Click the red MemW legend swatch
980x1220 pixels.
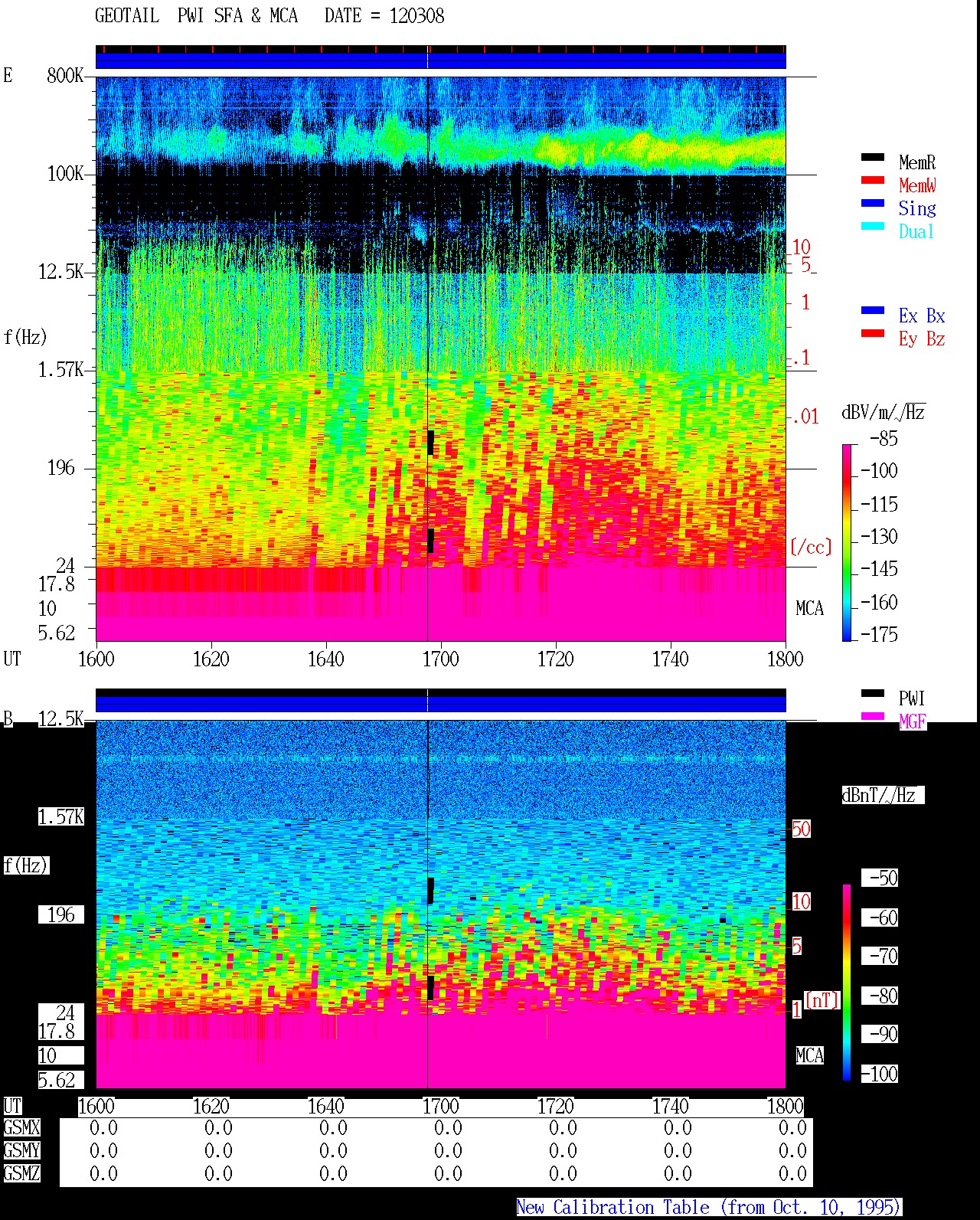coord(872,181)
